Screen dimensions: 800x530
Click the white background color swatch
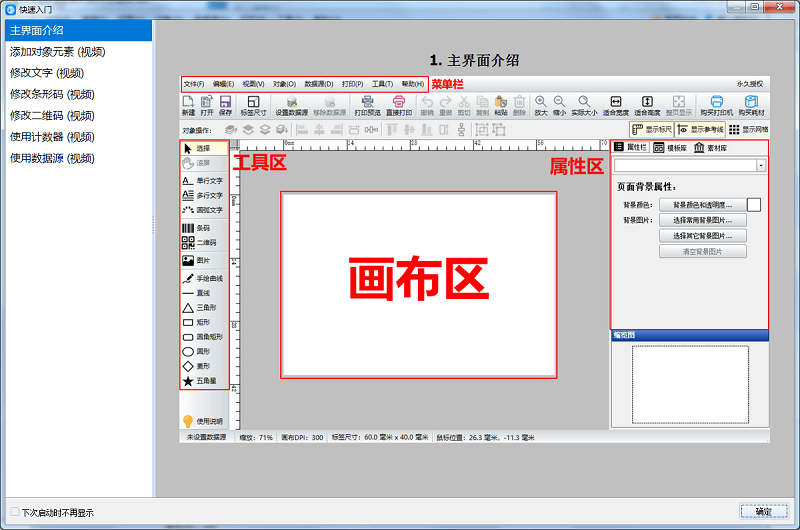[754, 204]
